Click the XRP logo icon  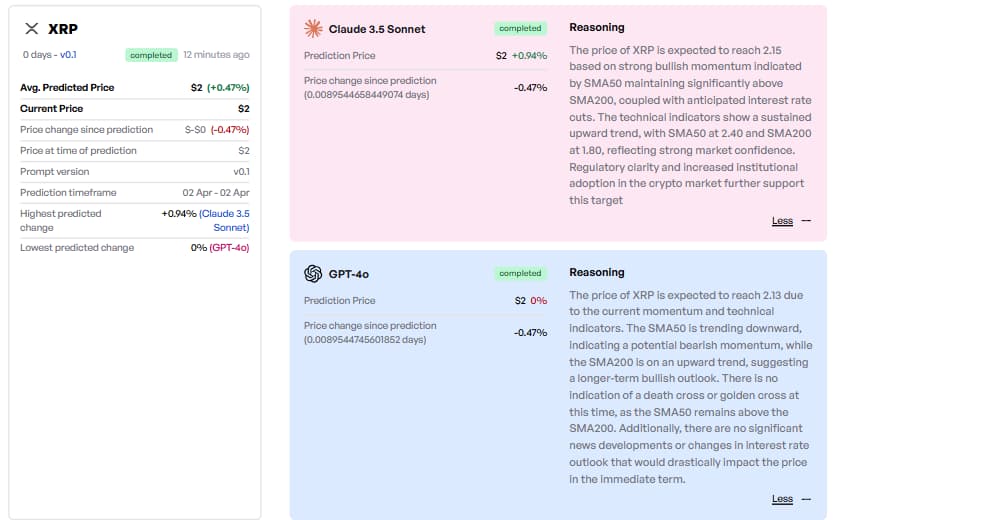coord(32,28)
